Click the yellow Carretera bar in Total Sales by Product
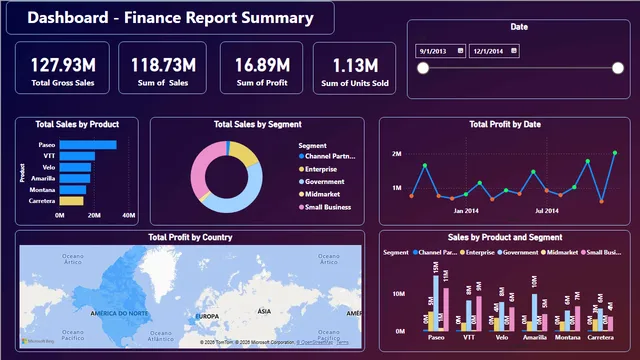The height and width of the screenshot is (360, 640). (71, 201)
